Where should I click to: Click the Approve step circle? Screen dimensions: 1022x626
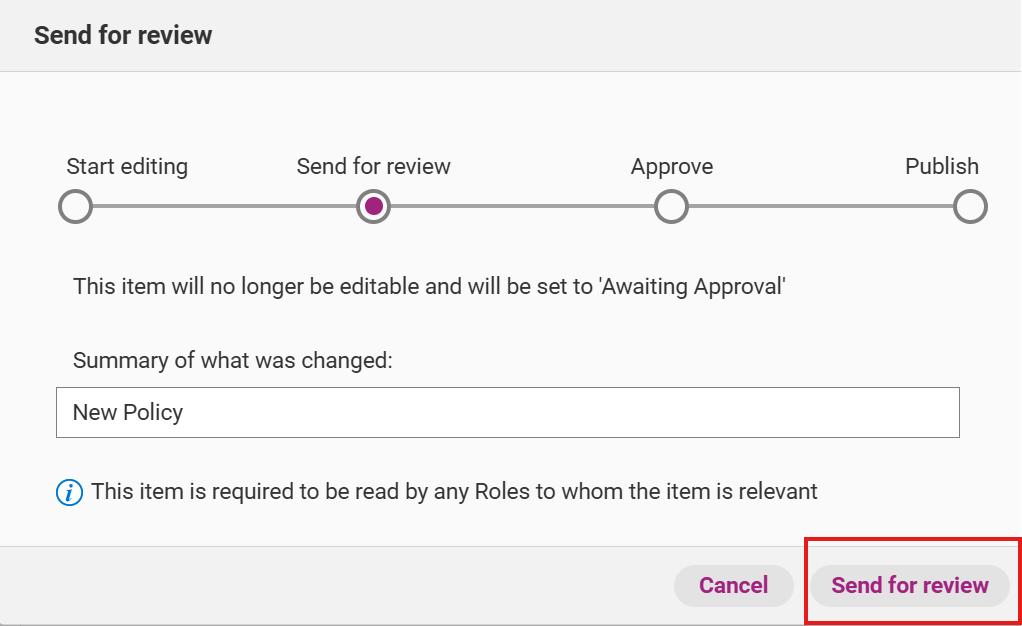click(x=671, y=207)
